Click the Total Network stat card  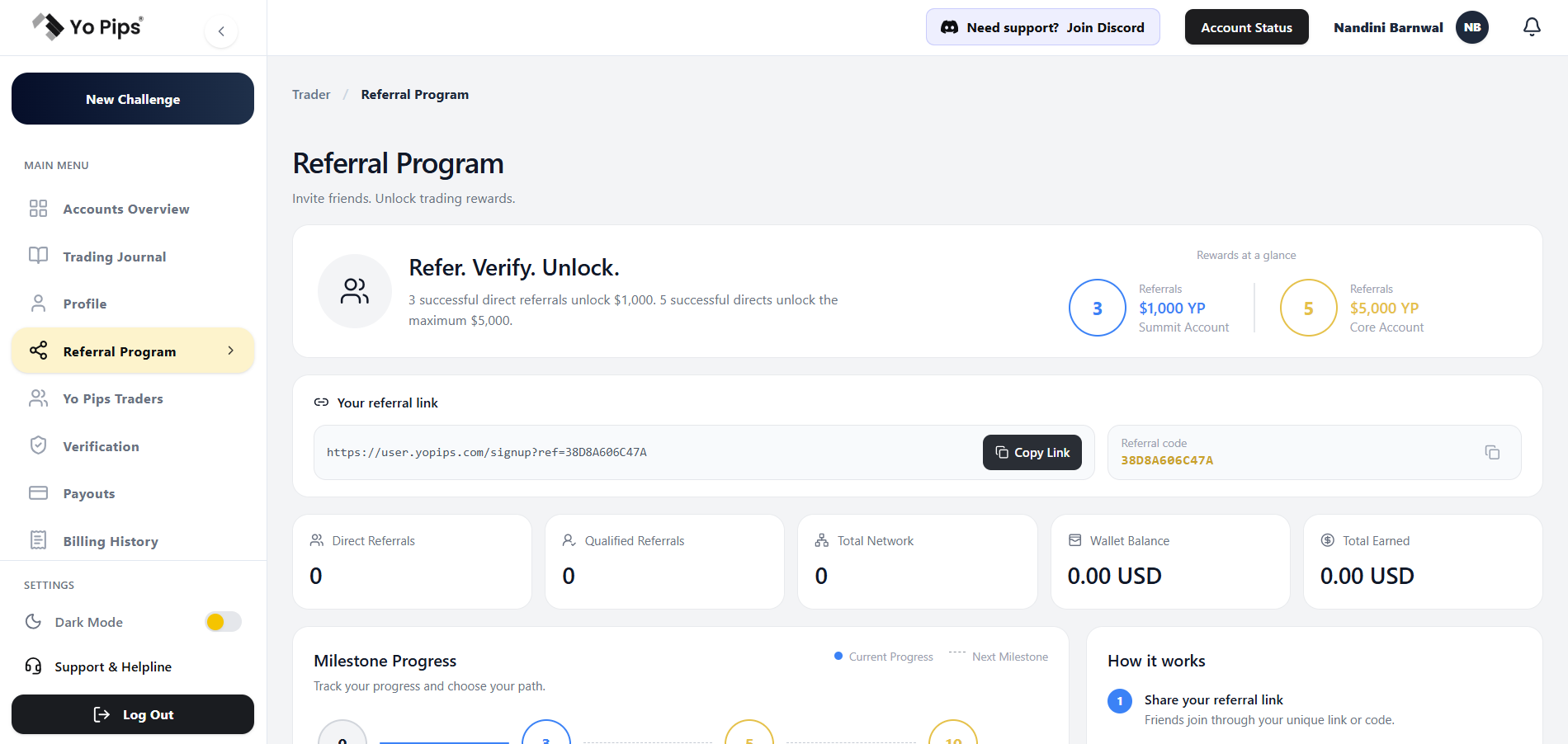(918, 562)
